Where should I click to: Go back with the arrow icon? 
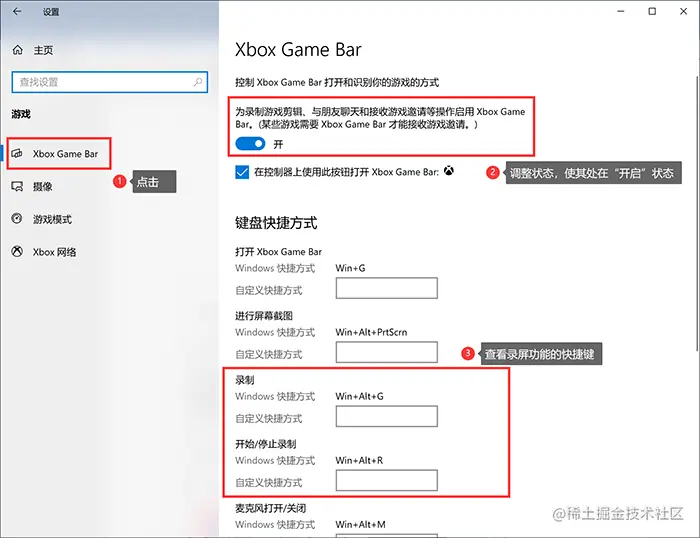click(x=17, y=12)
